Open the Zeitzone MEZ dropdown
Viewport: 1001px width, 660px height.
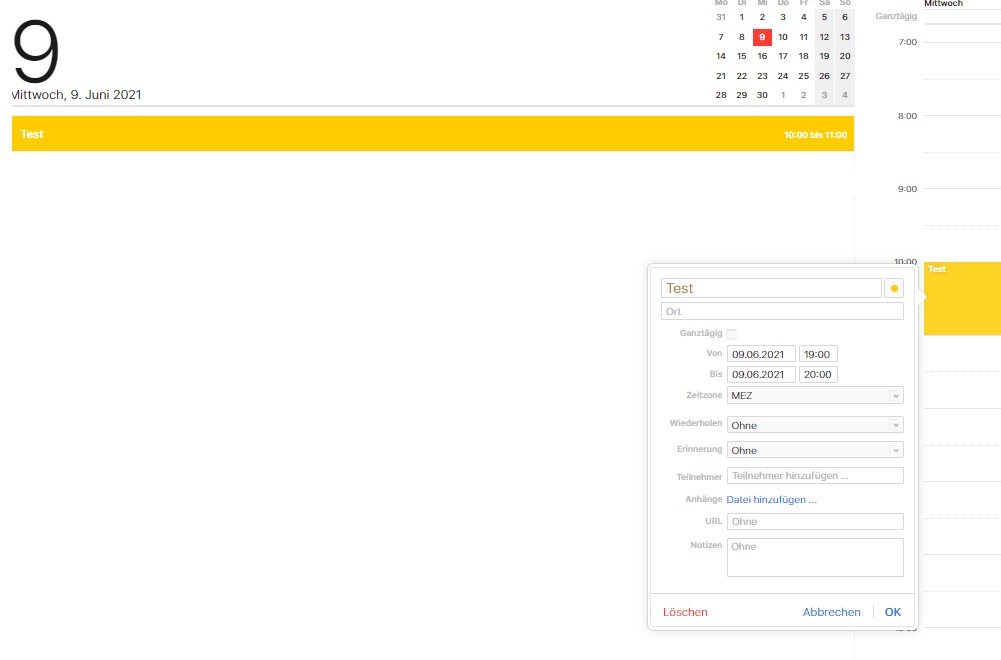click(815, 395)
